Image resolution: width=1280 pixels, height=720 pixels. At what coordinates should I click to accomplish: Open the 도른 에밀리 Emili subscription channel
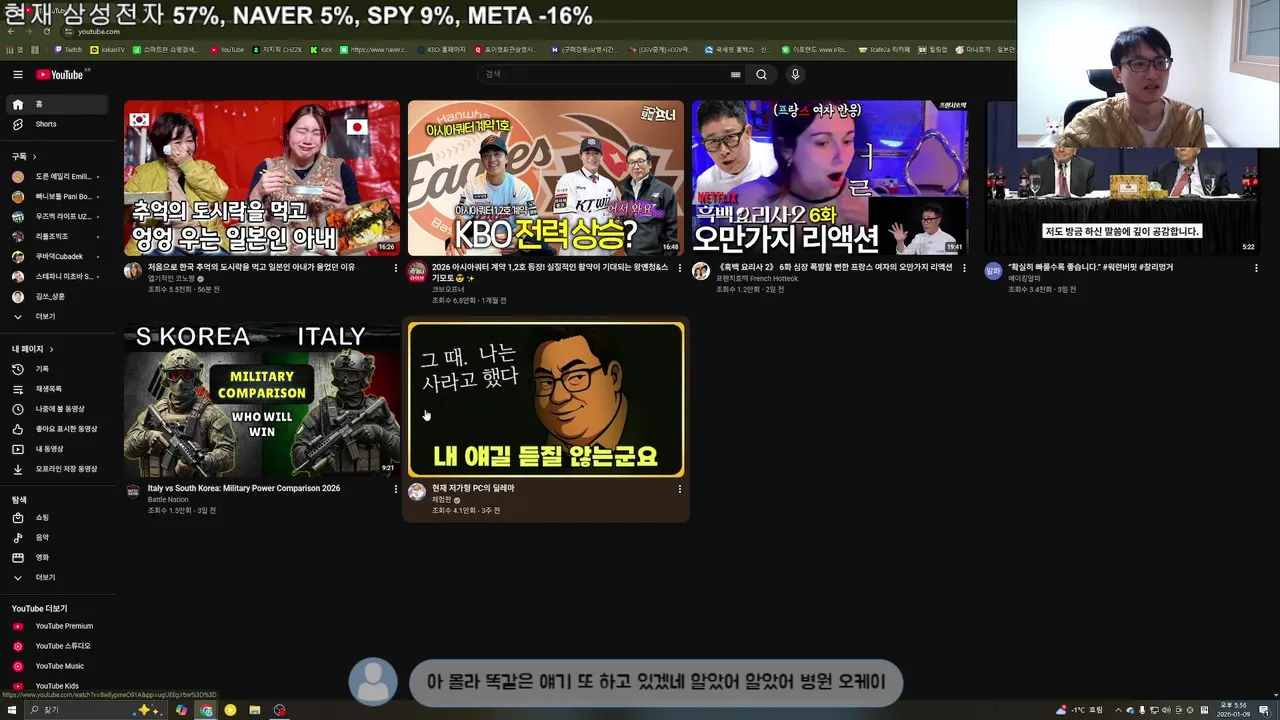pyautogui.click(x=58, y=176)
